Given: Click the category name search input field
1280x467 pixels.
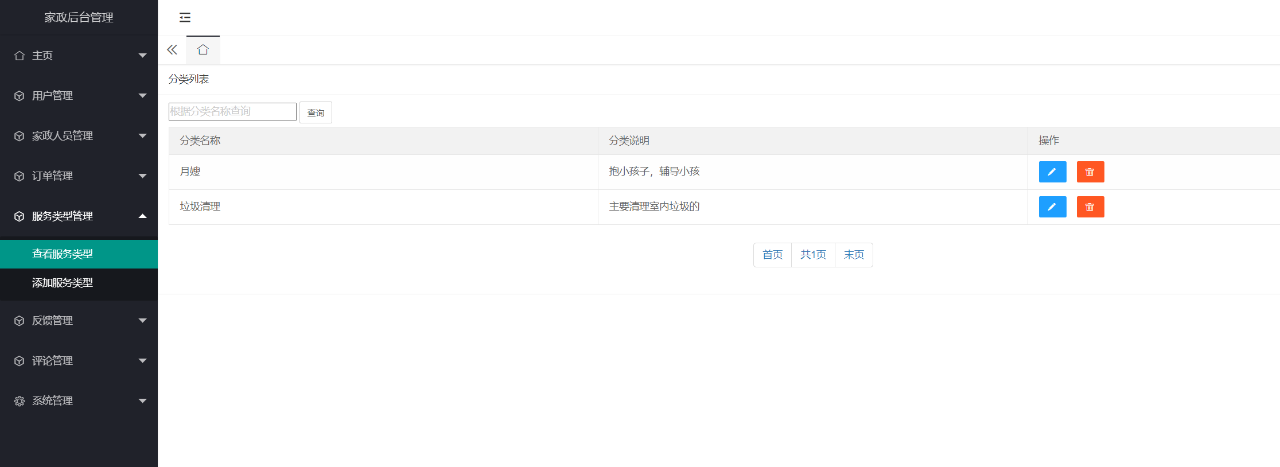Looking at the screenshot, I should pos(232,112).
